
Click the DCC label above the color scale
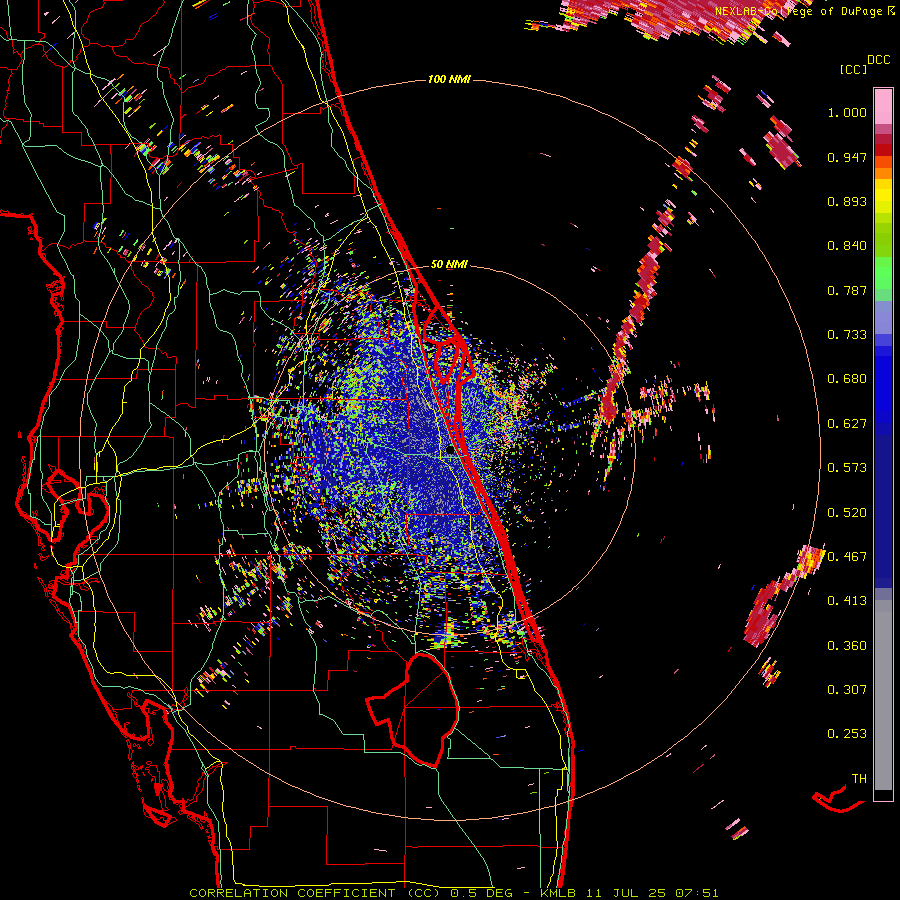(x=878, y=60)
